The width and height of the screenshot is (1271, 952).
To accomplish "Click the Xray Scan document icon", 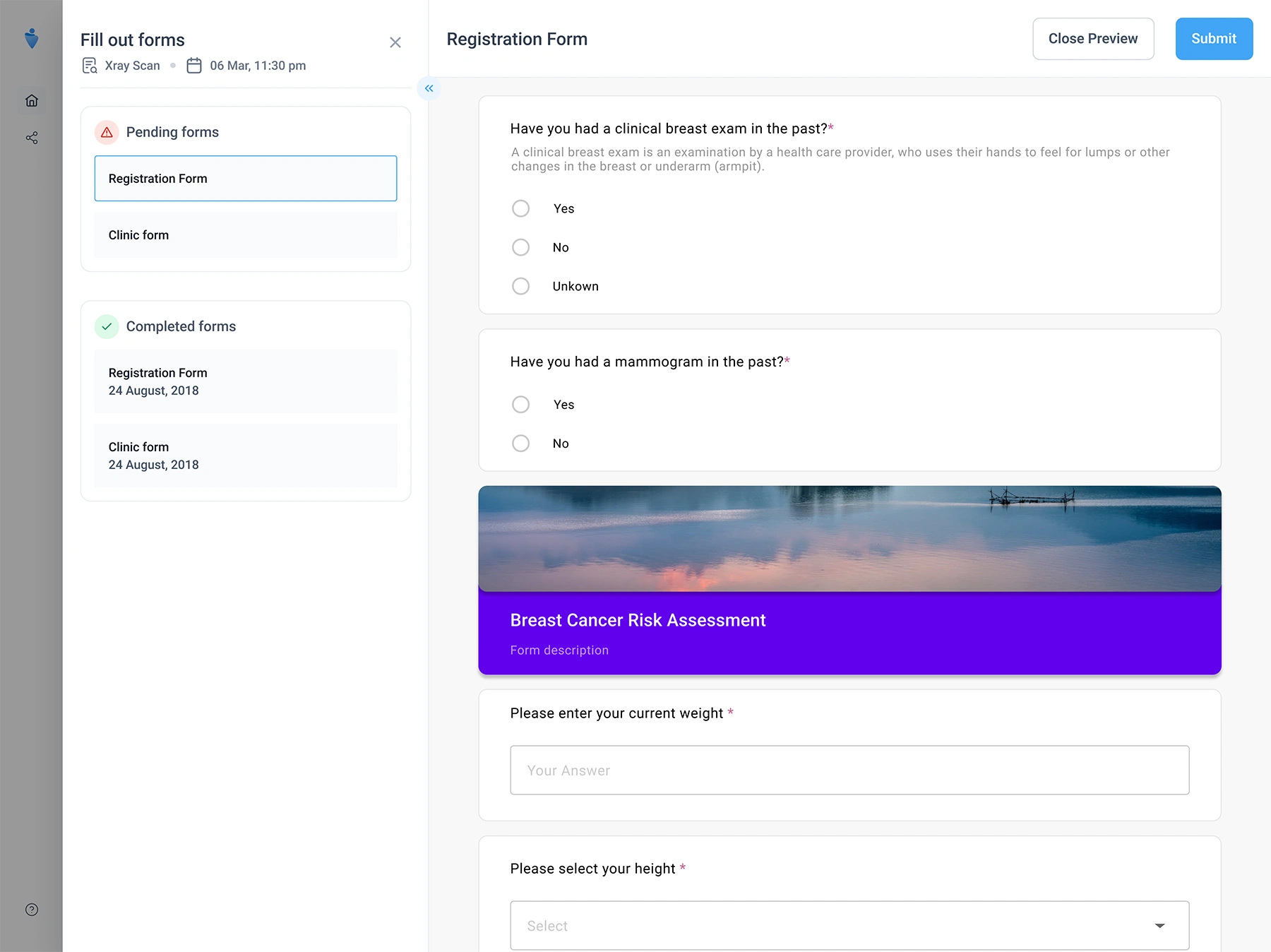I will pos(90,66).
